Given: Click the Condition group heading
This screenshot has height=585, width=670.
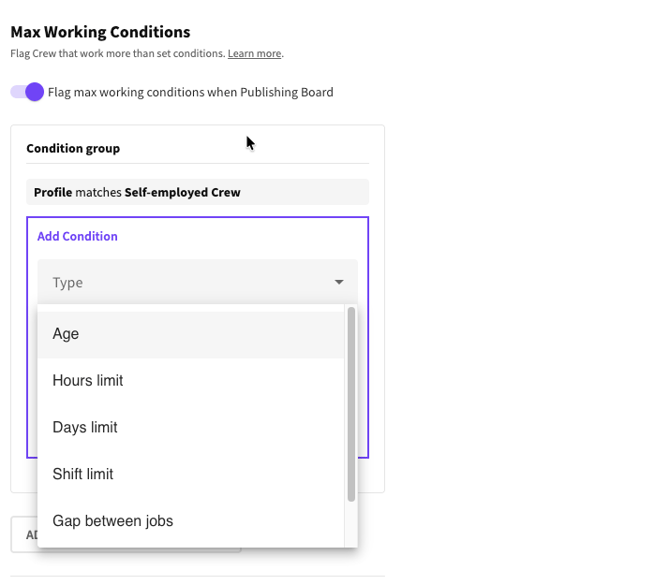Looking at the screenshot, I should [73, 148].
